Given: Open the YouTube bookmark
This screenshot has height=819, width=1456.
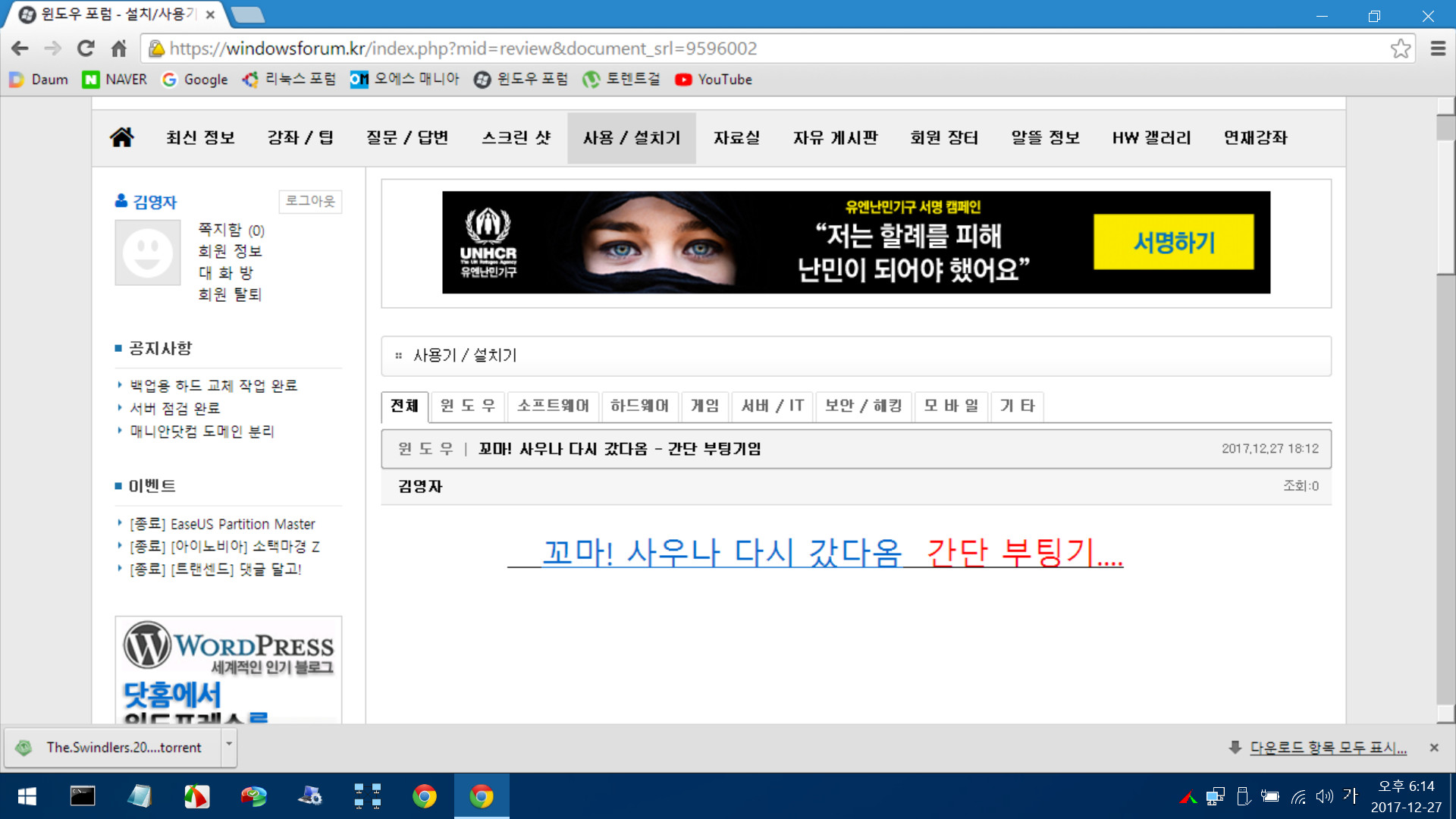Looking at the screenshot, I should click(x=714, y=80).
